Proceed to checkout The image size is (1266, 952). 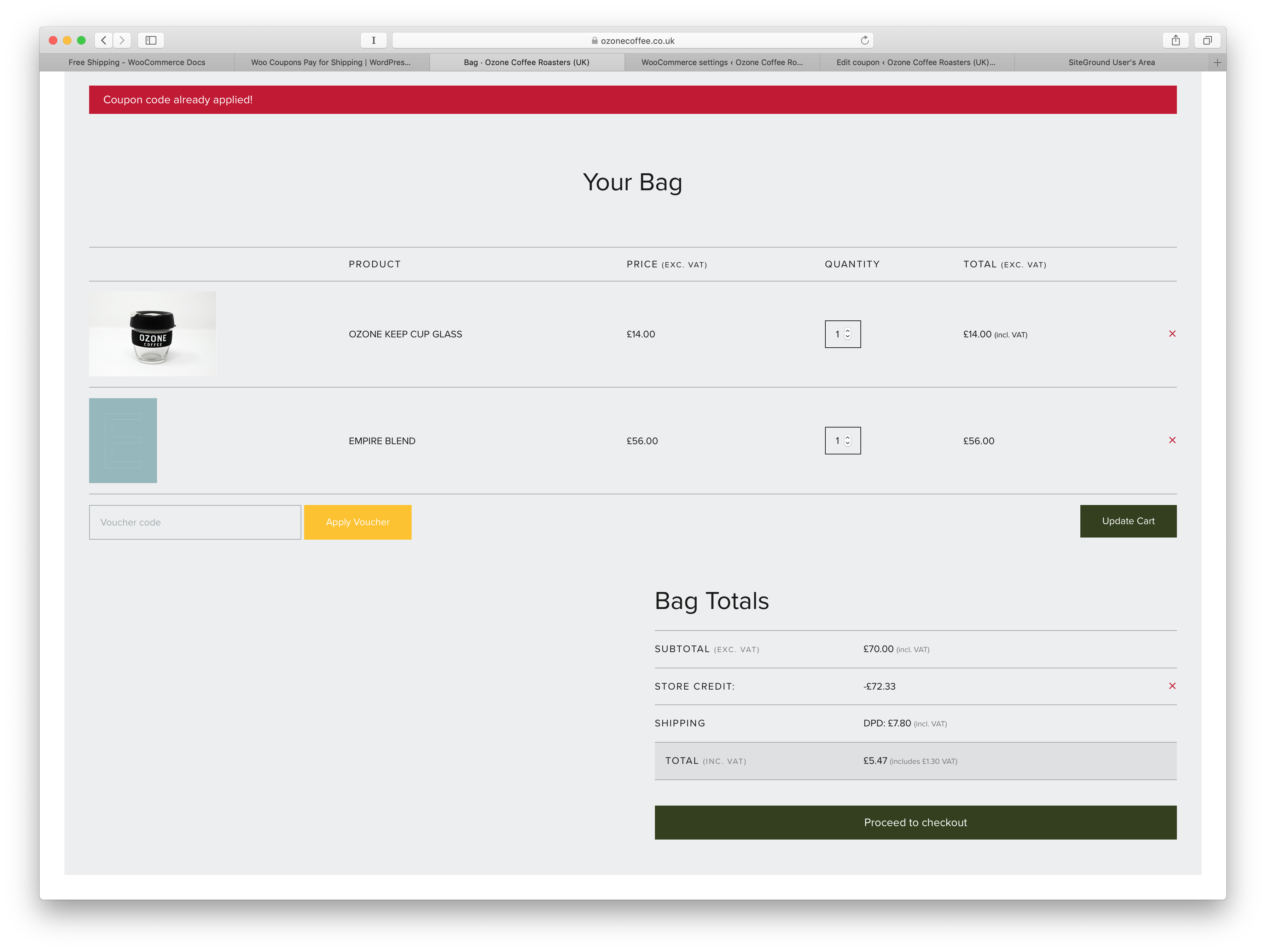pyautogui.click(x=915, y=823)
